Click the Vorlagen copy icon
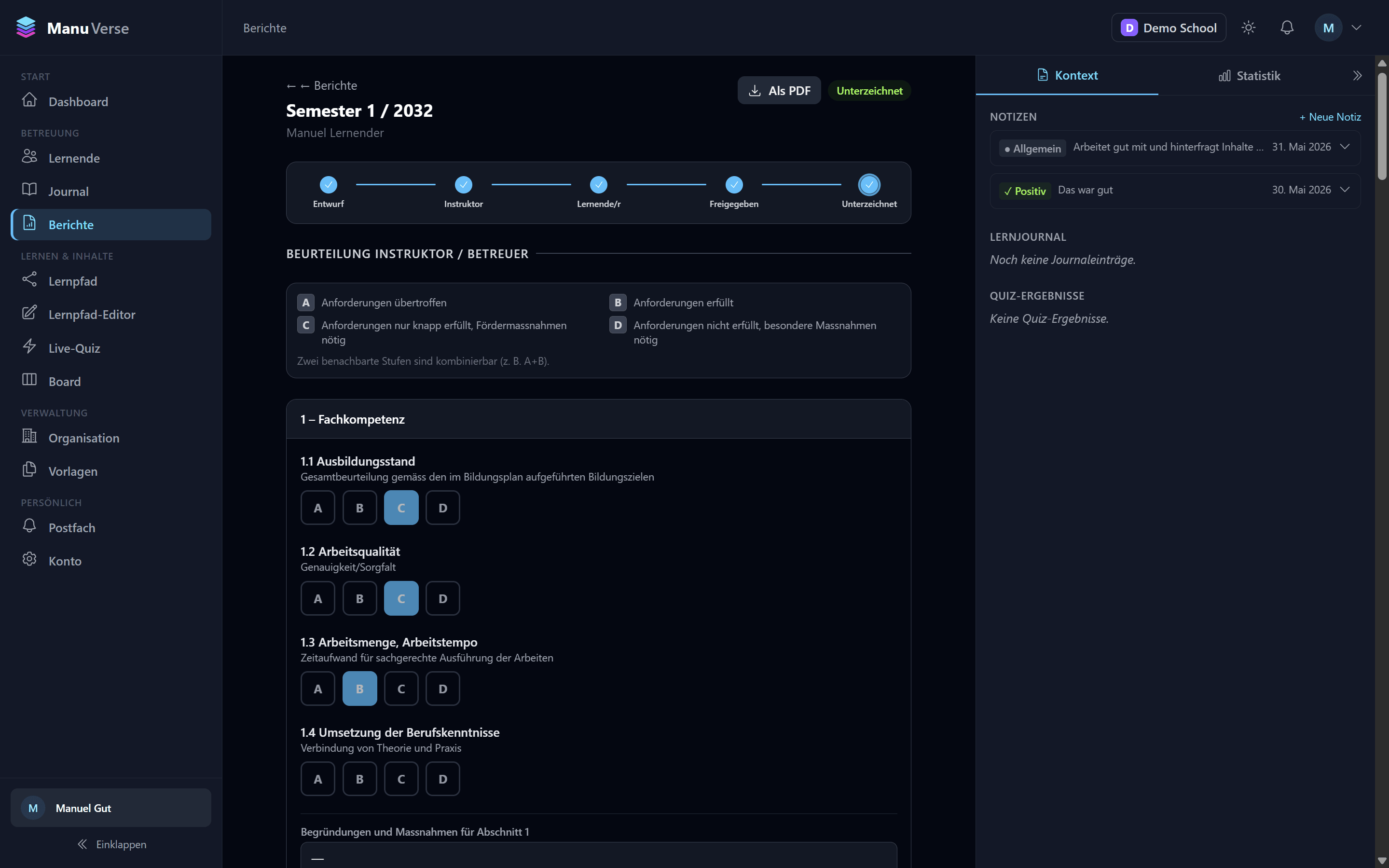This screenshot has height=868, width=1389. [29, 470]
